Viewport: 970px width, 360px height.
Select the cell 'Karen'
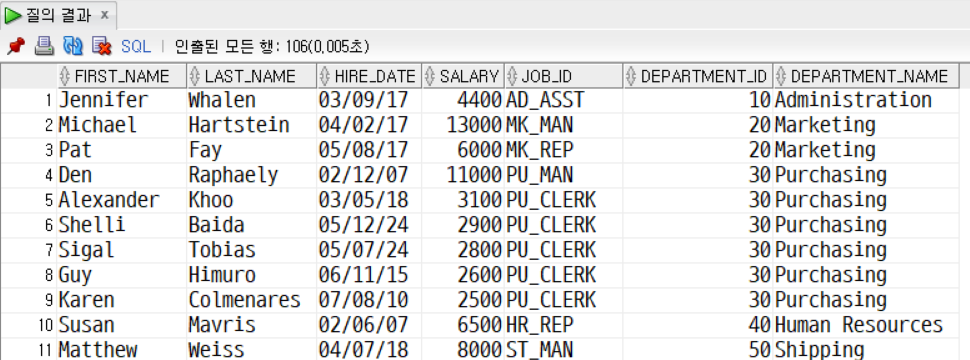pyautogui.click(x=122, y=299)
